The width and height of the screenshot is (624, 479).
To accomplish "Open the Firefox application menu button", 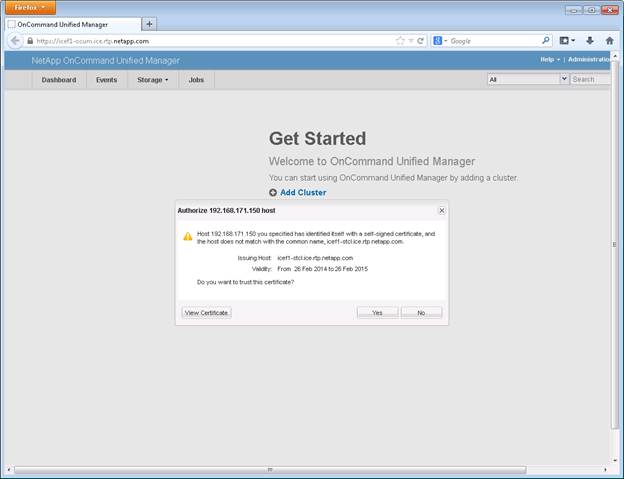I will [x=30, y=7].
